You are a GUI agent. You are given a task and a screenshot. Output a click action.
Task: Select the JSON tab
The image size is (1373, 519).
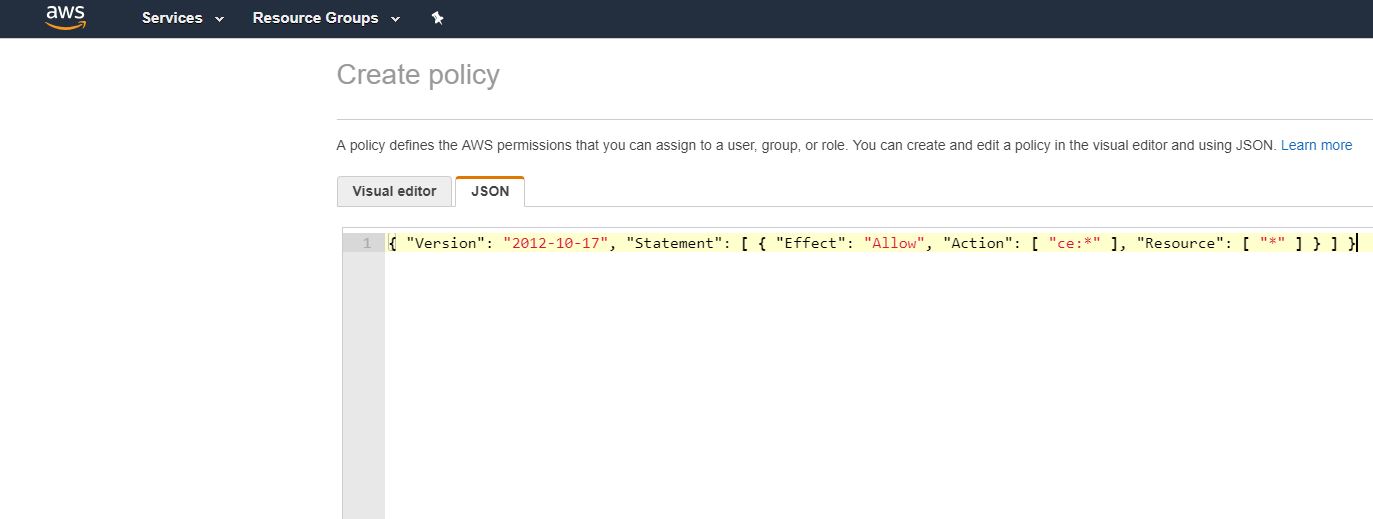click(490, 191)
